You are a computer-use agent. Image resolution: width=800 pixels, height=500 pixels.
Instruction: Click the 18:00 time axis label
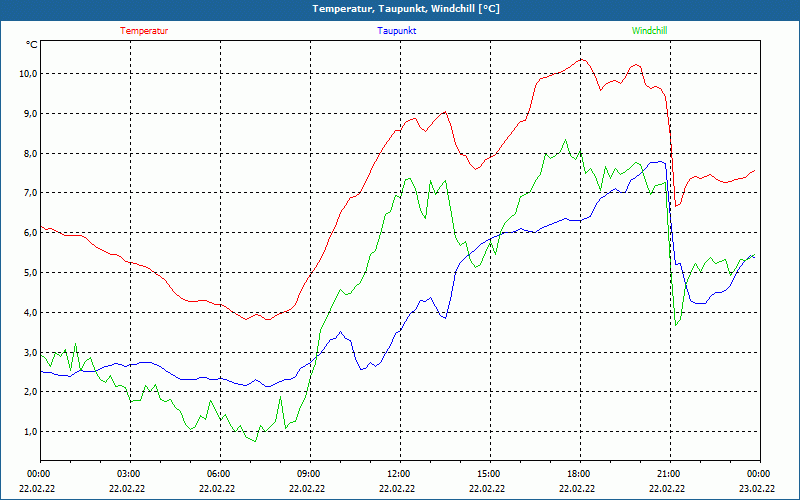click(580, 474)
